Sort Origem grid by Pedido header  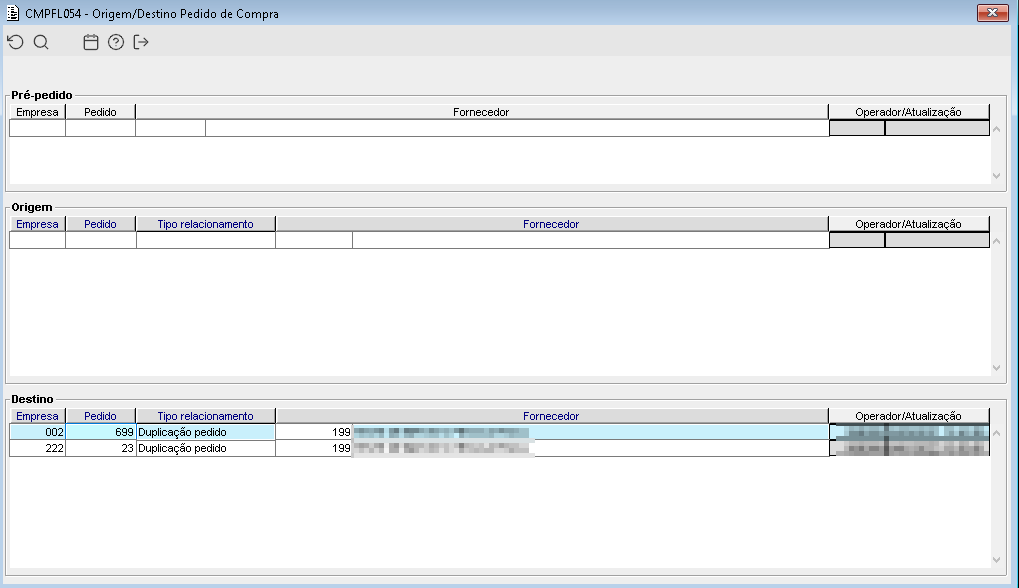click(x=100, y=224)
